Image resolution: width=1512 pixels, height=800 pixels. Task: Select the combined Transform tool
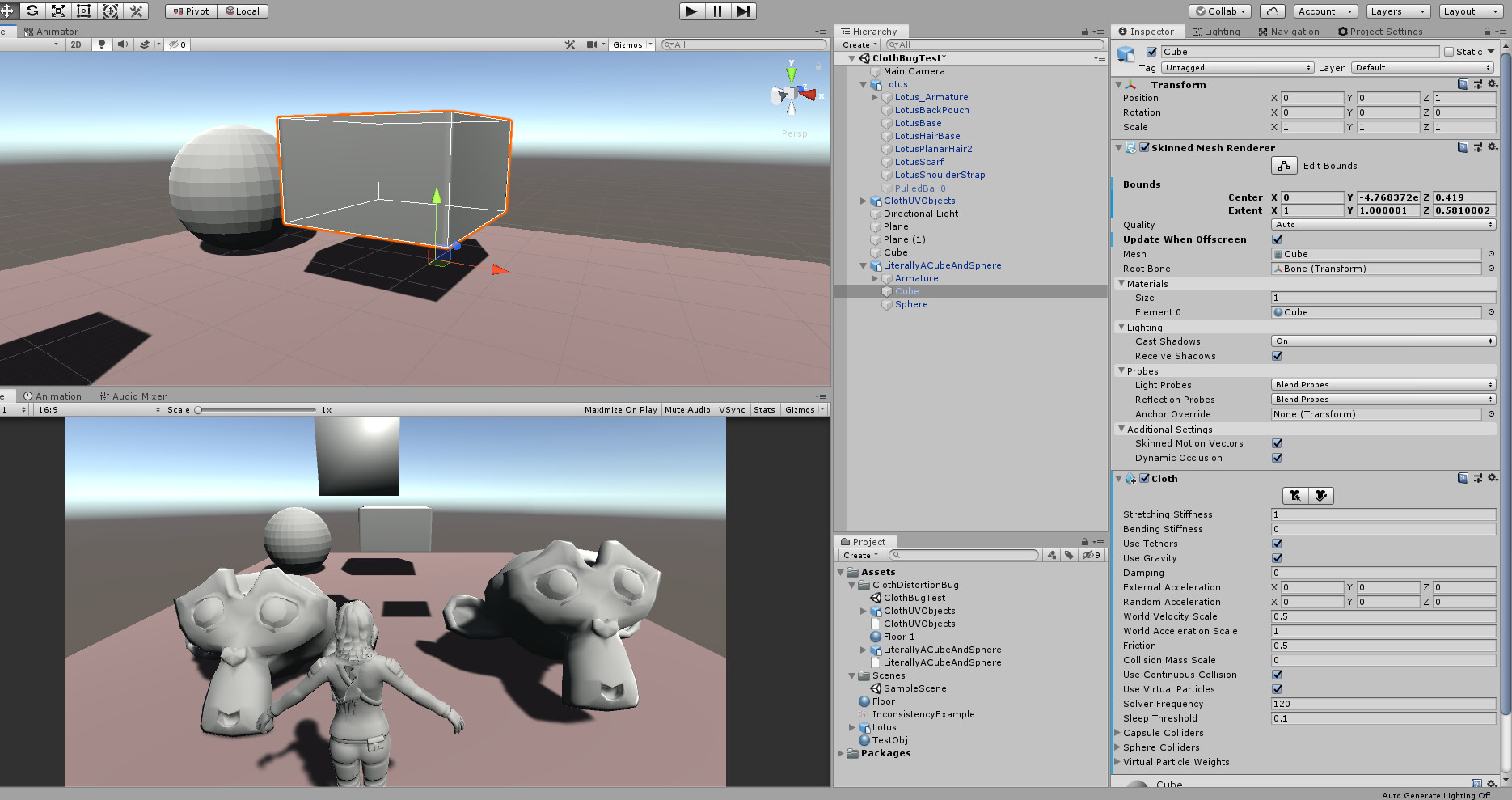[110, 11]
